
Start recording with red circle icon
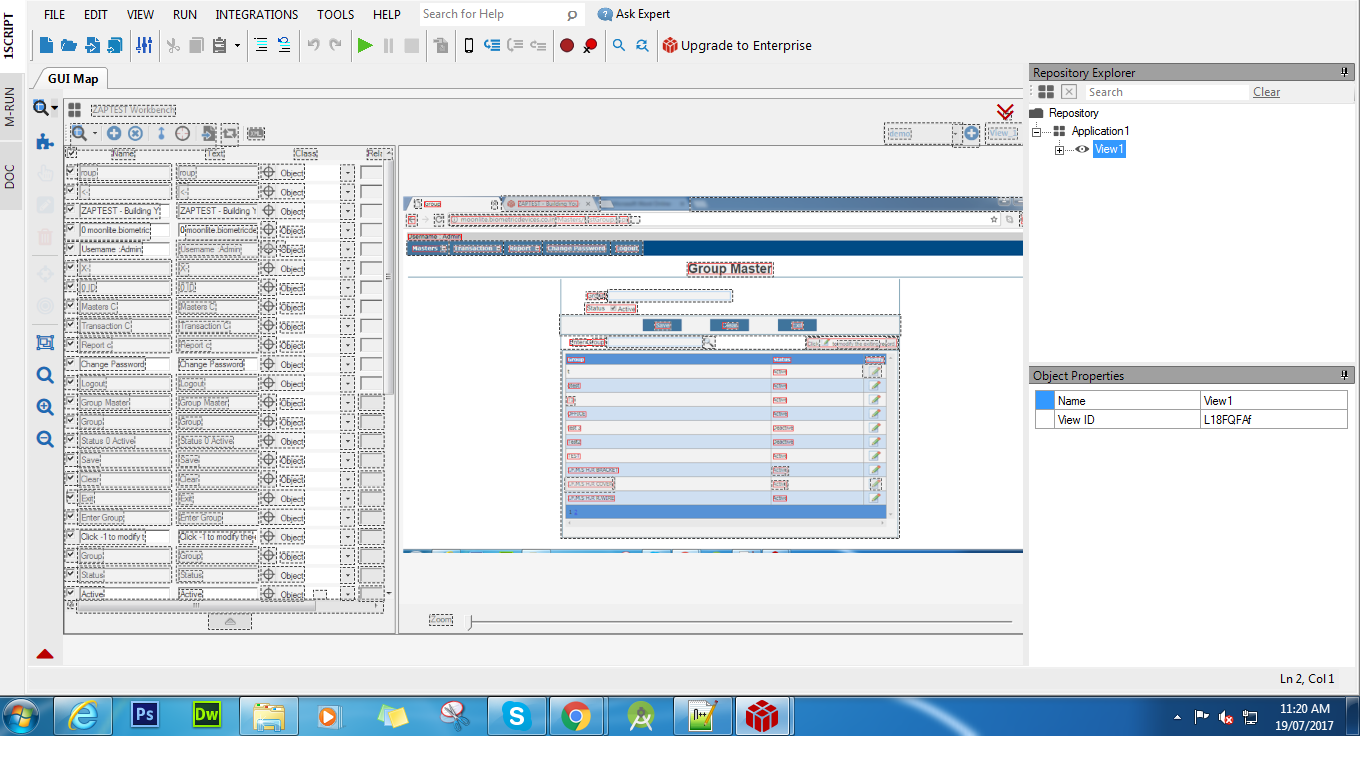pos(567,45)
